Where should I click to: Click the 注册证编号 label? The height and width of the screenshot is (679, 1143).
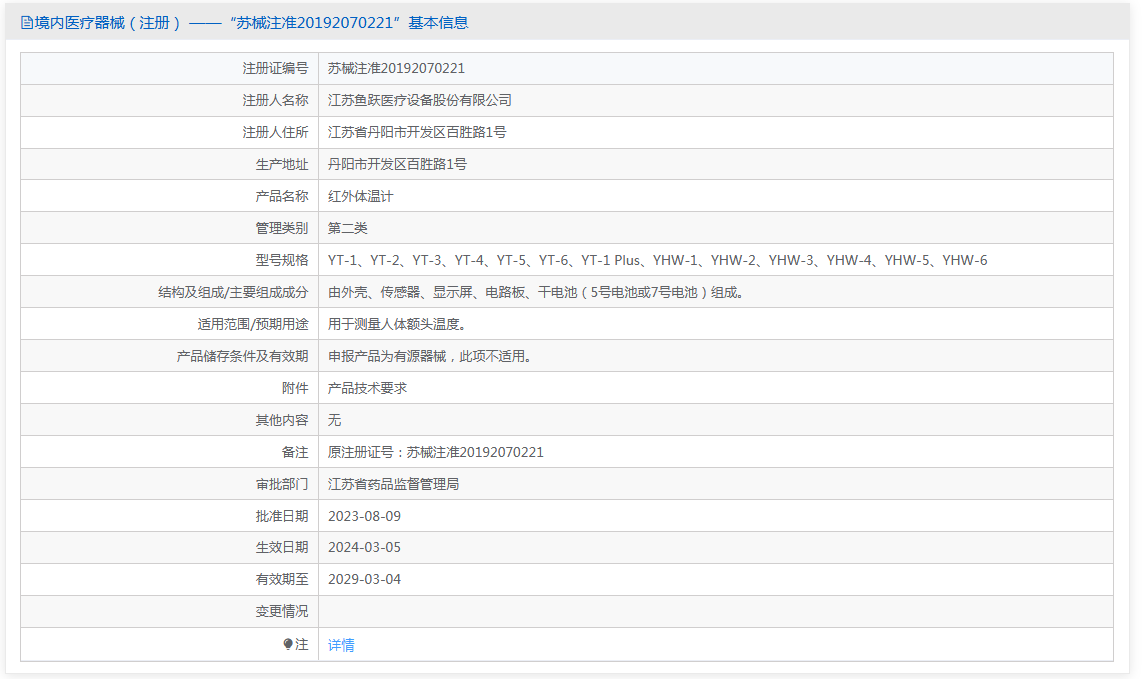coord(276,68)
